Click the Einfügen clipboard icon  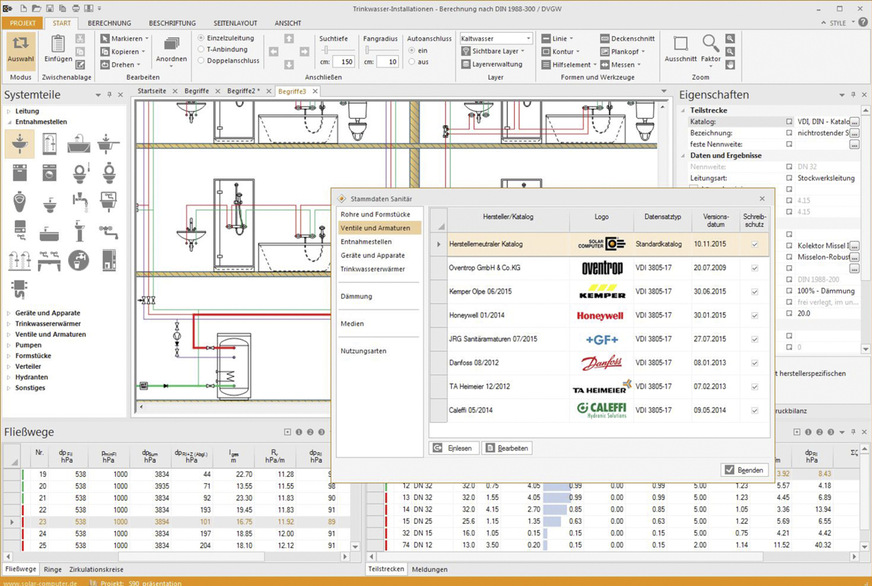tap(58, 50)
